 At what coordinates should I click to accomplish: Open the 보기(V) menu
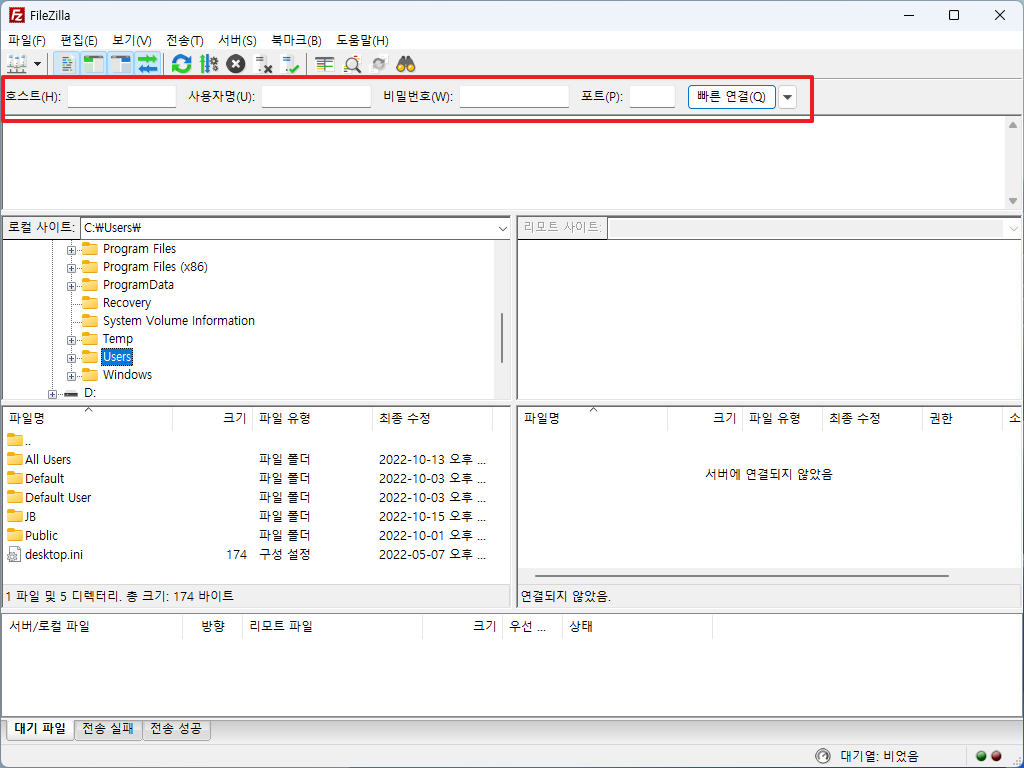pos(132,40)
